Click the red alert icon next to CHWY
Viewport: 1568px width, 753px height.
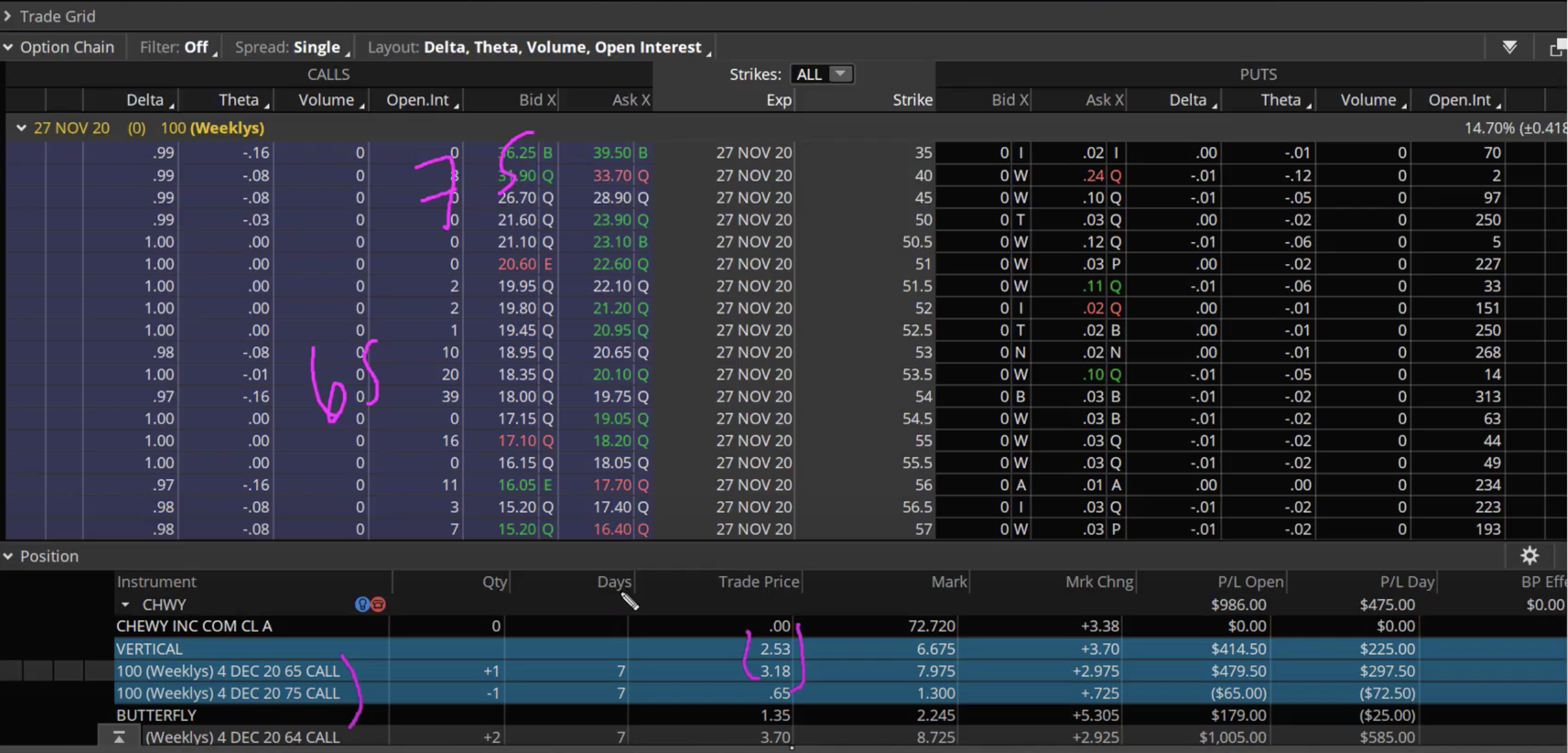click(x=377, y=604)
